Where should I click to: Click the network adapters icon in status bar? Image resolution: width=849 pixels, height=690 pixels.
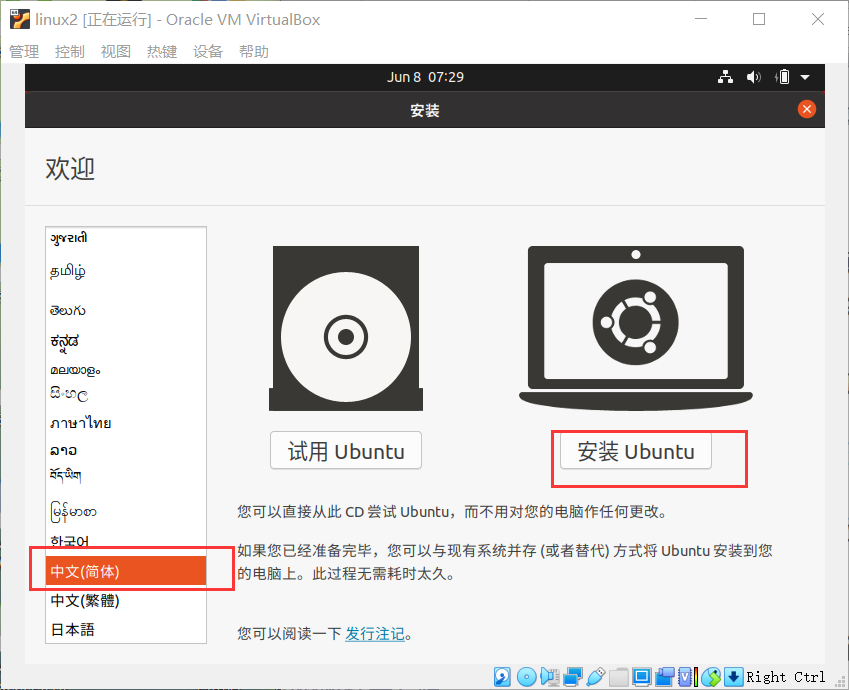coord(572,677)
